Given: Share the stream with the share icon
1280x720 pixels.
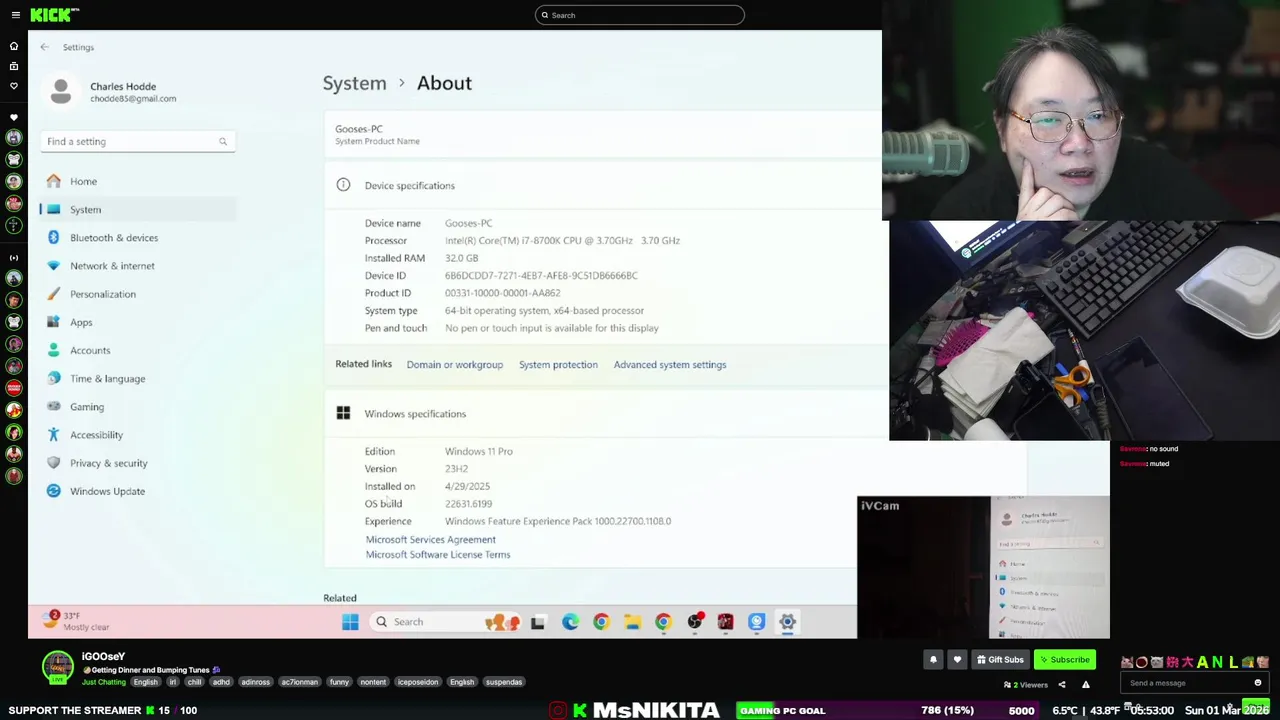Looking at the screenshot, I should [1062, 685].
